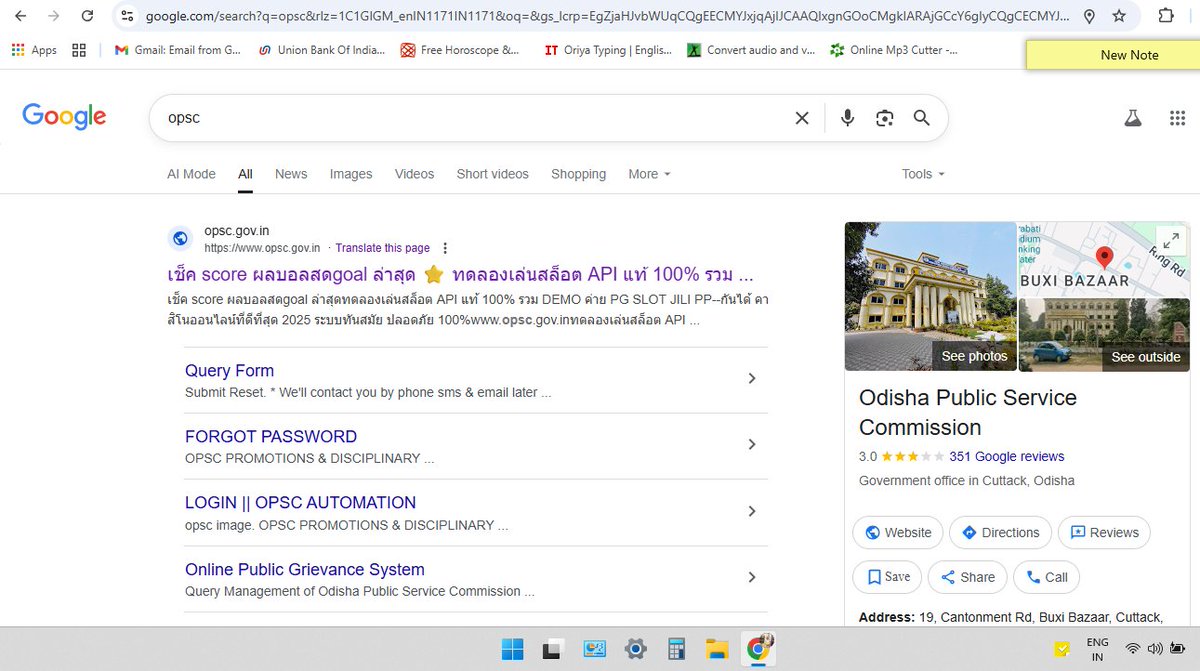Viewport: 1200px width, 671px height.
Task: Open File Explorer folder on taskbar
Action: (716, 650)
